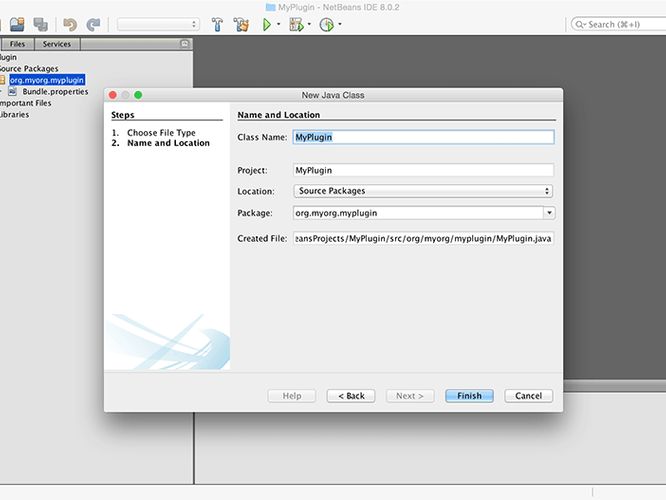Open the Profile Project dropdown arrow
The image size is (666, 500).
pos(340,24)
